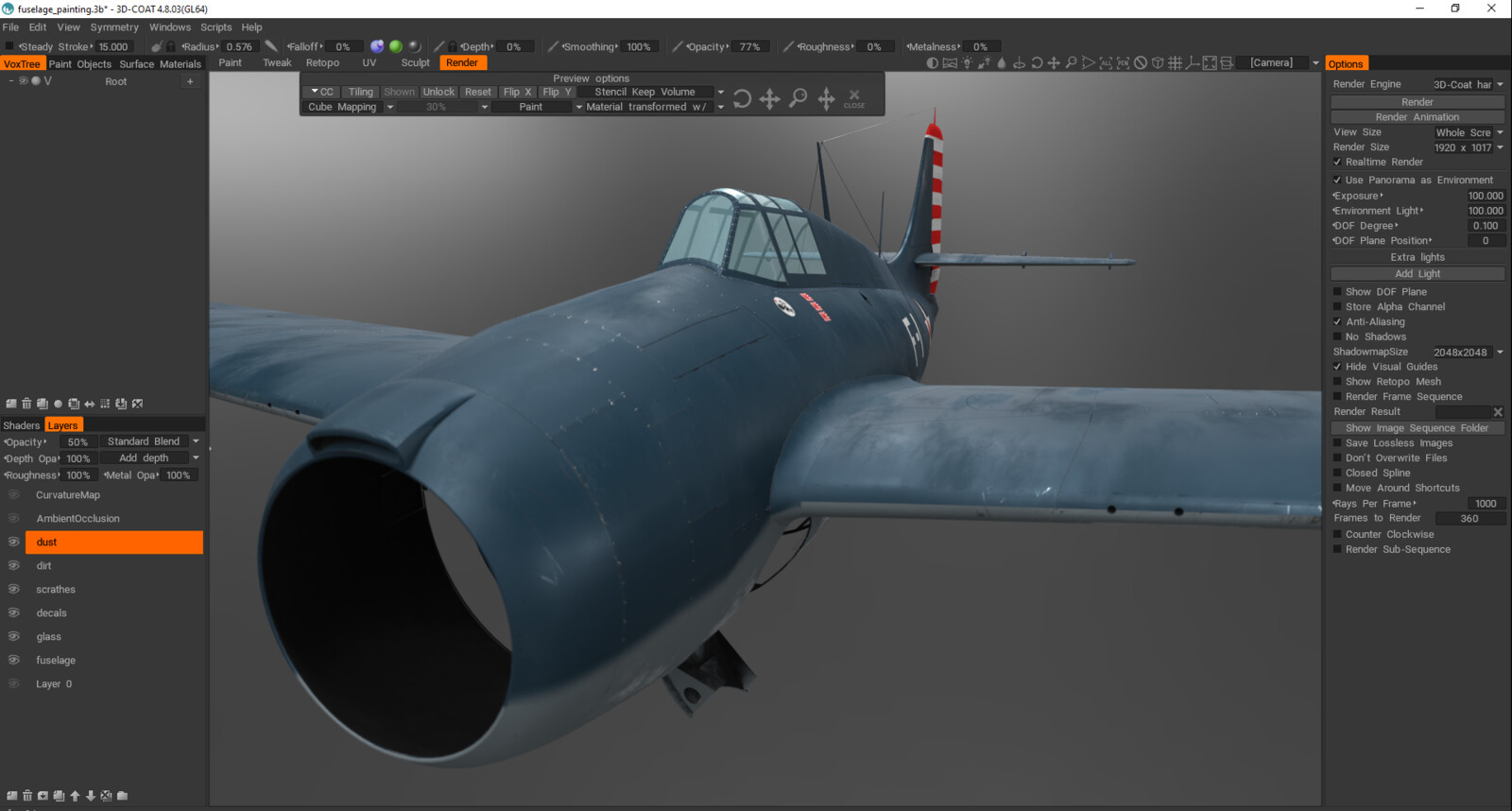Toggle visibility of the decals layer
This screenshot has height=811, width=1512.
tap(14, 613)
